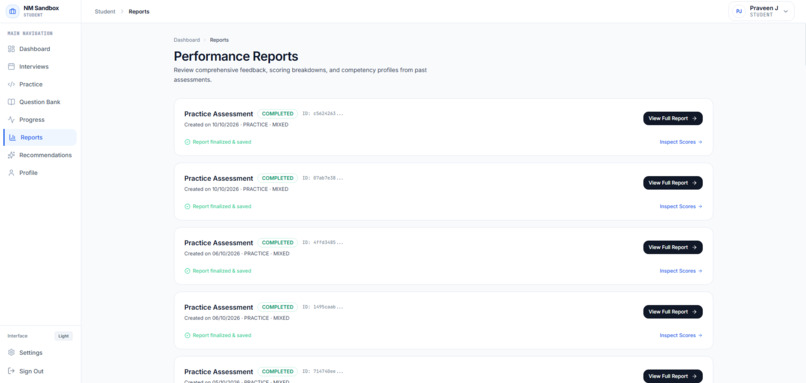Screen dimensions: 806x383
Task: Go to Dashboard via the page breadcrumb
Action: tap(187, 40)
